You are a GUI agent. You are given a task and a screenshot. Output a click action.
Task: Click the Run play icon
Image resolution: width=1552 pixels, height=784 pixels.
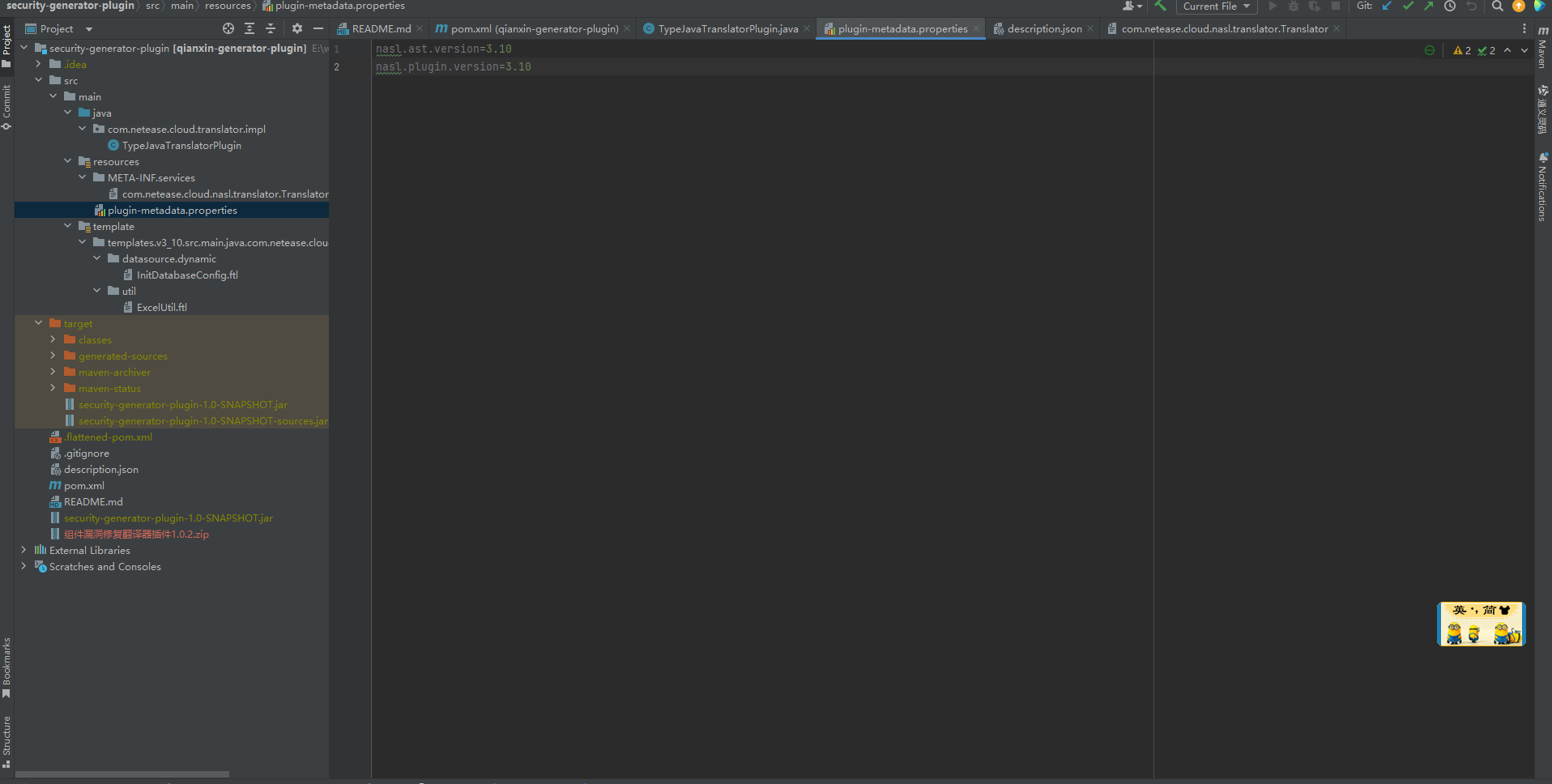click(1273, 6)
